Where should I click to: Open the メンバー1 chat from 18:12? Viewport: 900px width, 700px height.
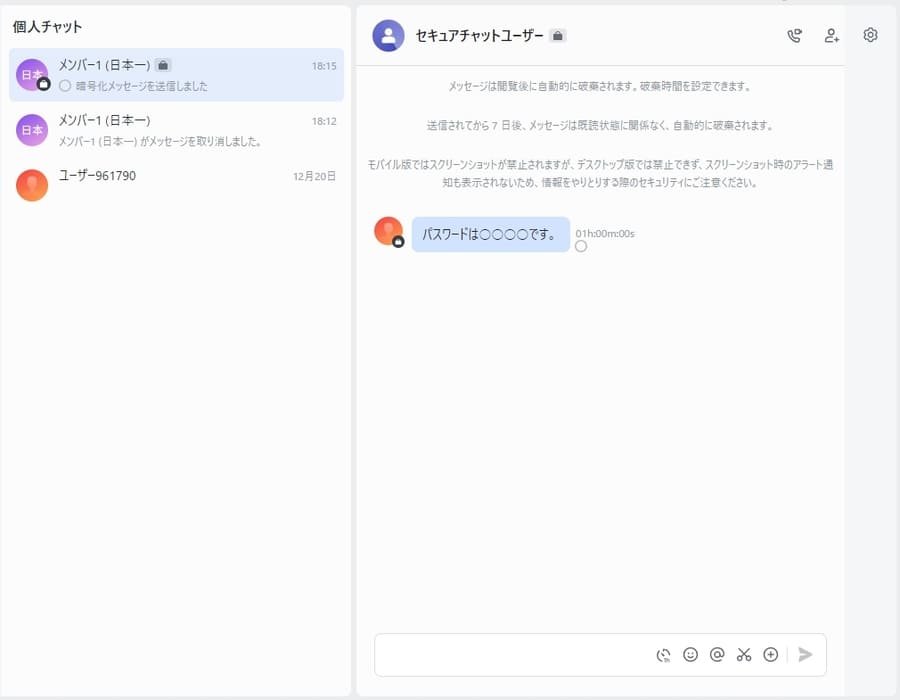pos(176,130)
